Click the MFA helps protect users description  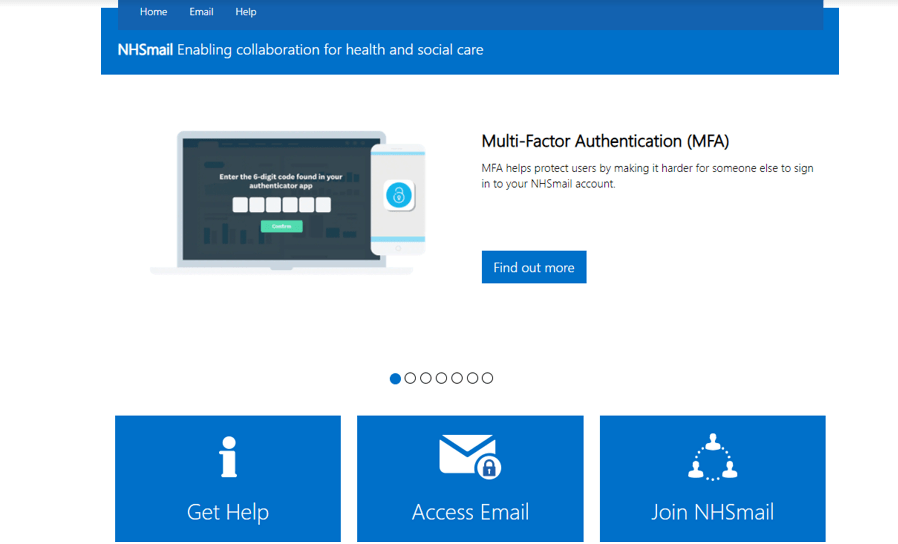pyautogui.click(x=647, y=176)
